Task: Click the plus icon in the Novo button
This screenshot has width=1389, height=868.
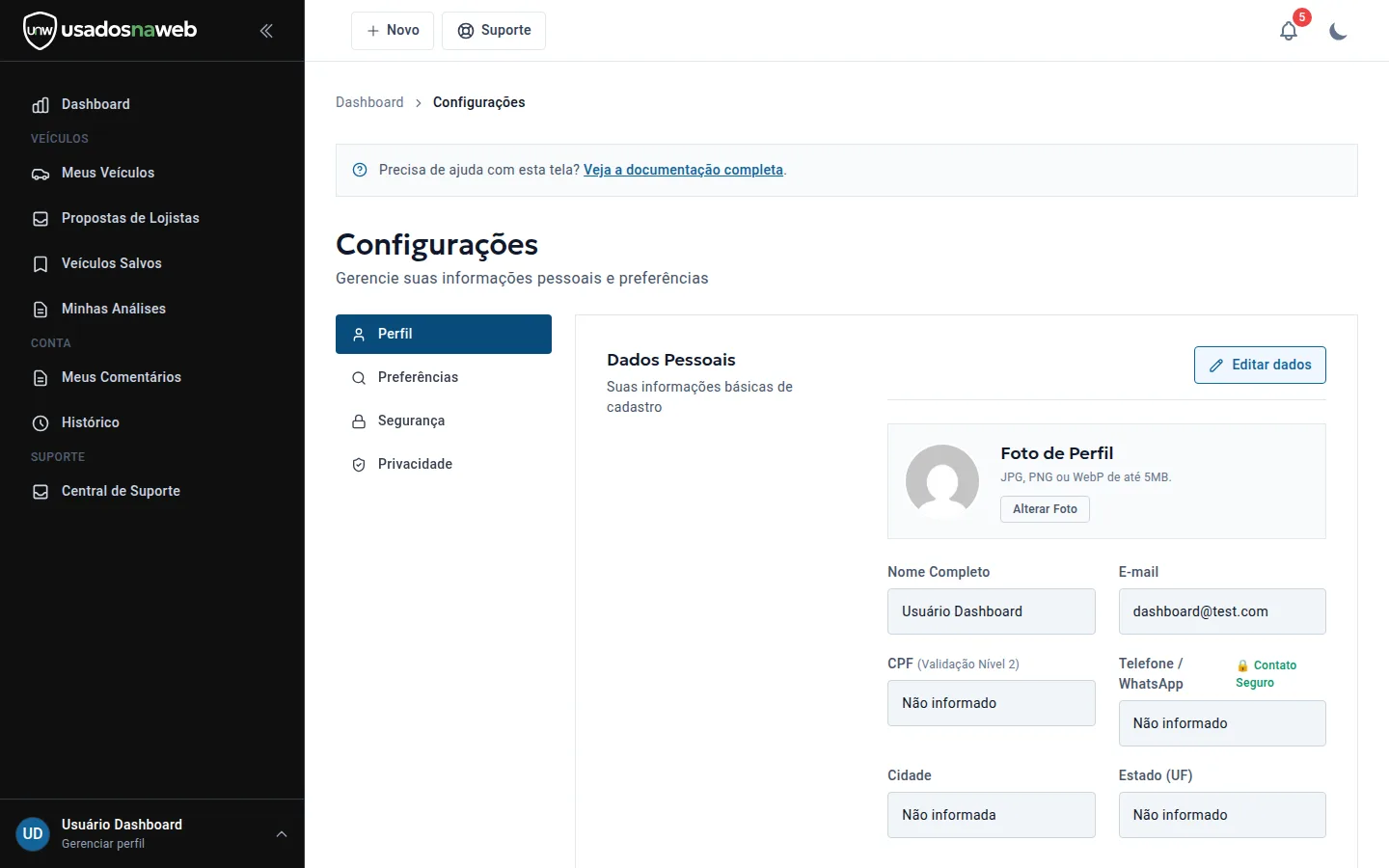Action: pos(373,31)
